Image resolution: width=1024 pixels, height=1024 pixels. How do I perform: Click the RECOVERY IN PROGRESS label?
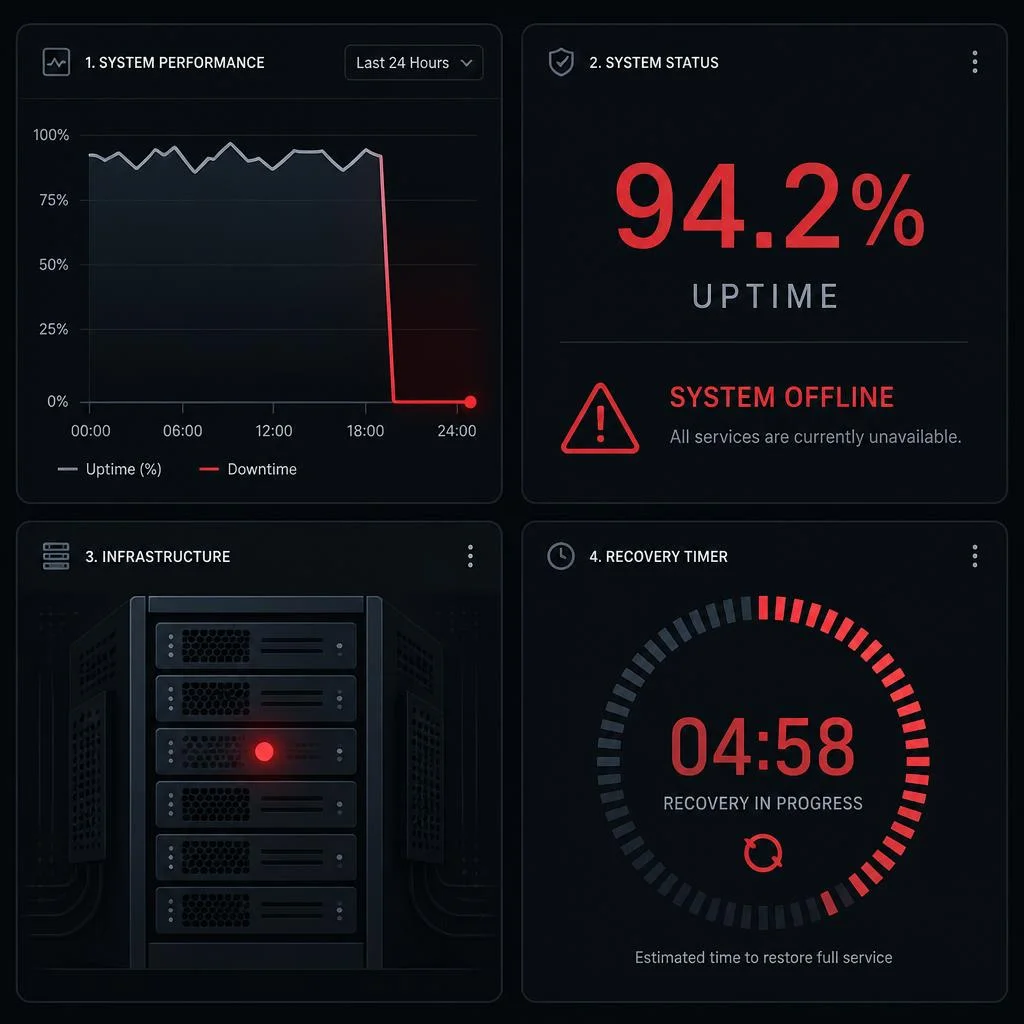763,803
